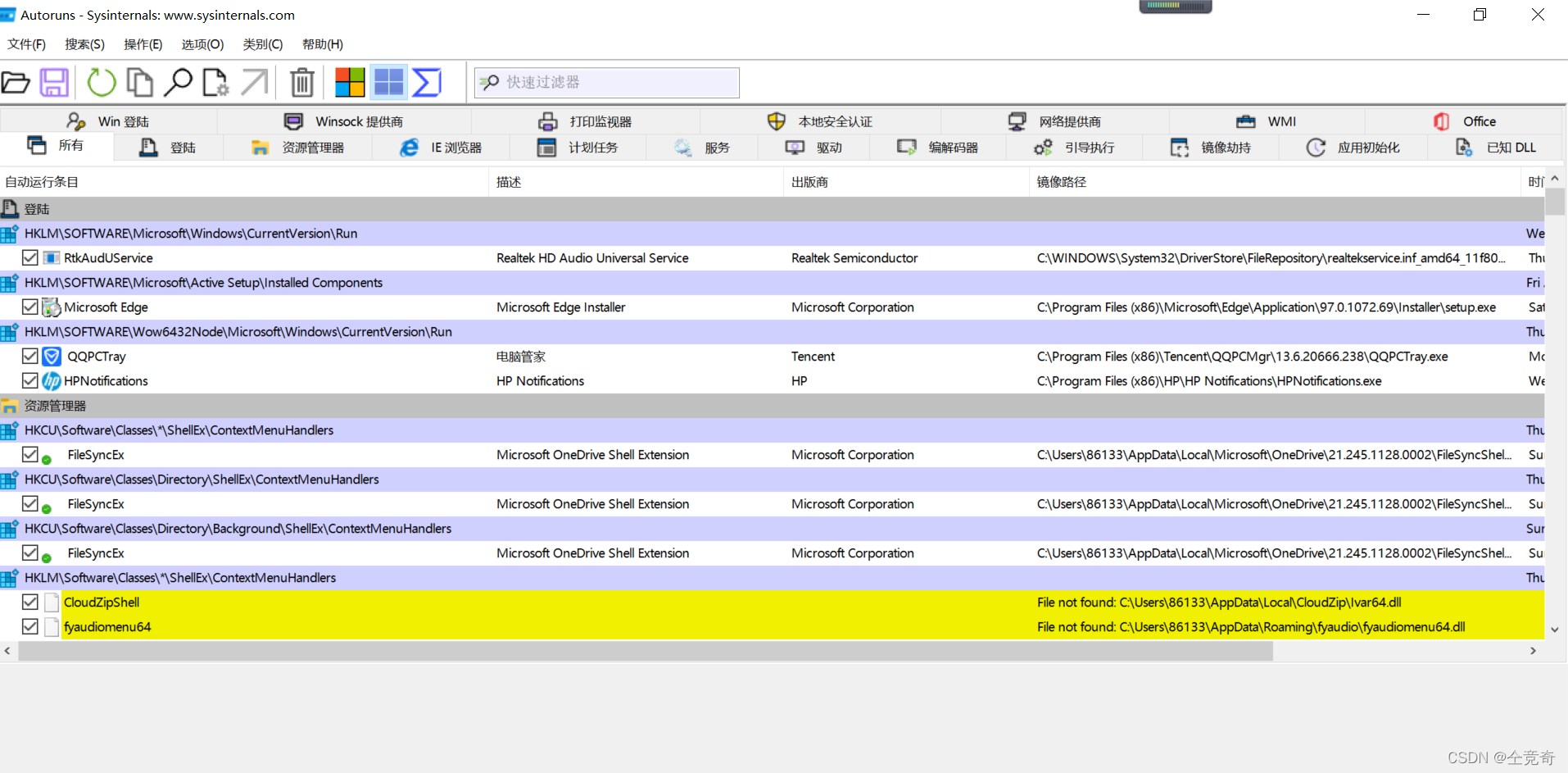Screen dimensions: 1568x773
Task: Switch to the Winsock 提供商 tab
Action: (344, 121)
